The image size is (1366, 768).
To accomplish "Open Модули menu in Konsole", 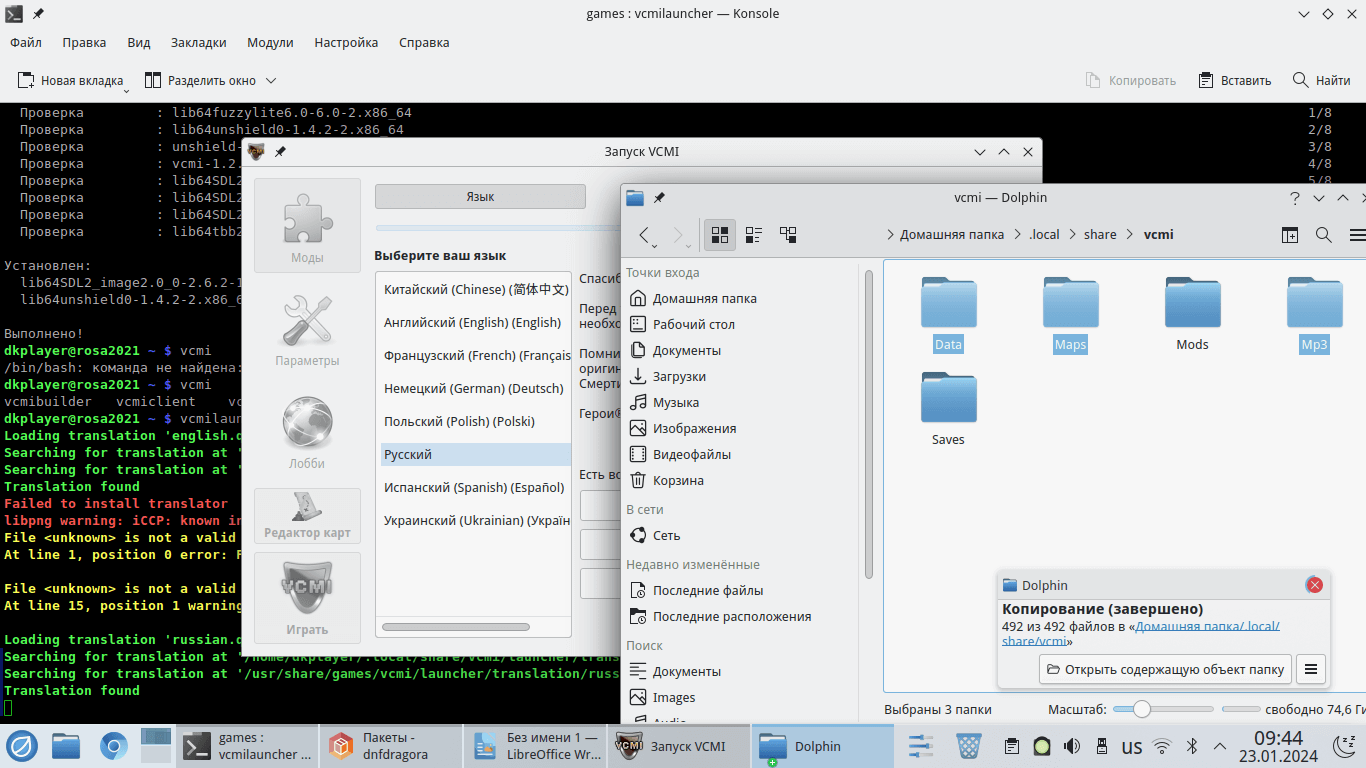I will [x=270, y=43].
